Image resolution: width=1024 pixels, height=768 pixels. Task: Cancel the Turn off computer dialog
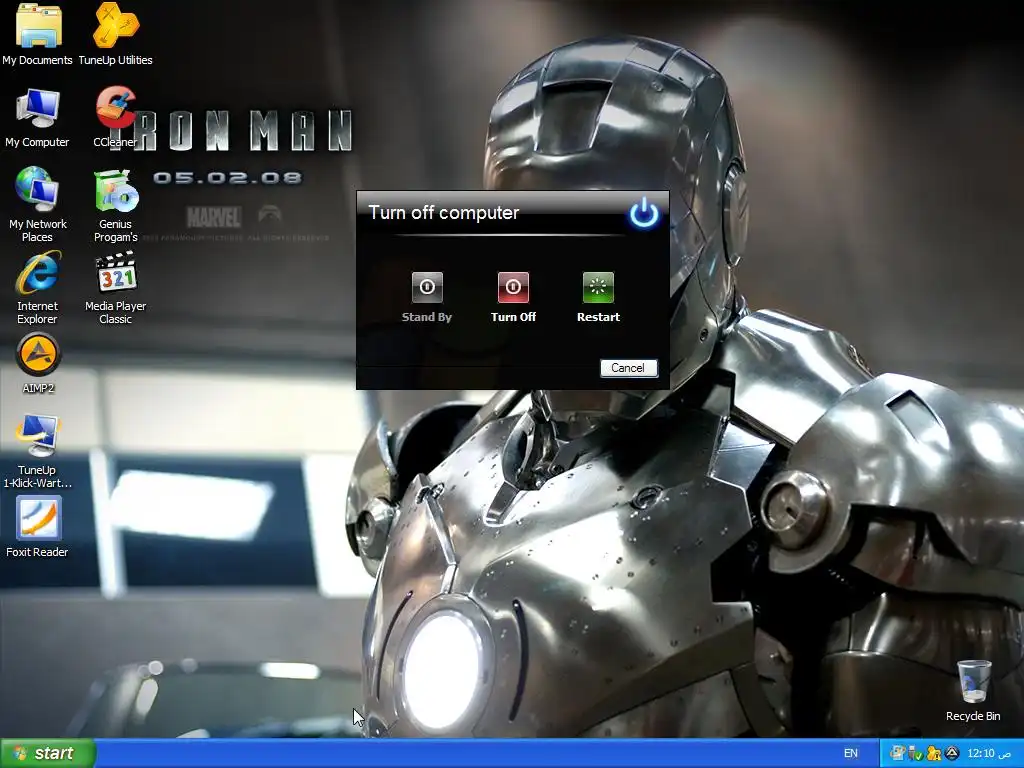(x=628, y=368)
